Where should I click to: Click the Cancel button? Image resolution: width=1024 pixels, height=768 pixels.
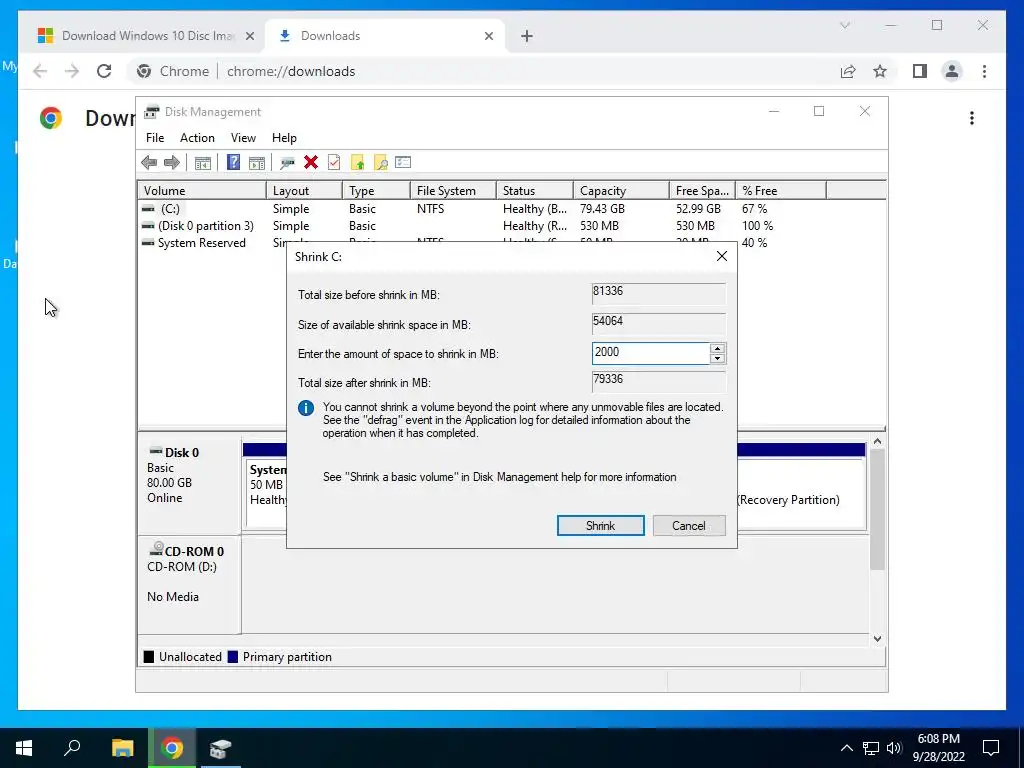(689, 526)
